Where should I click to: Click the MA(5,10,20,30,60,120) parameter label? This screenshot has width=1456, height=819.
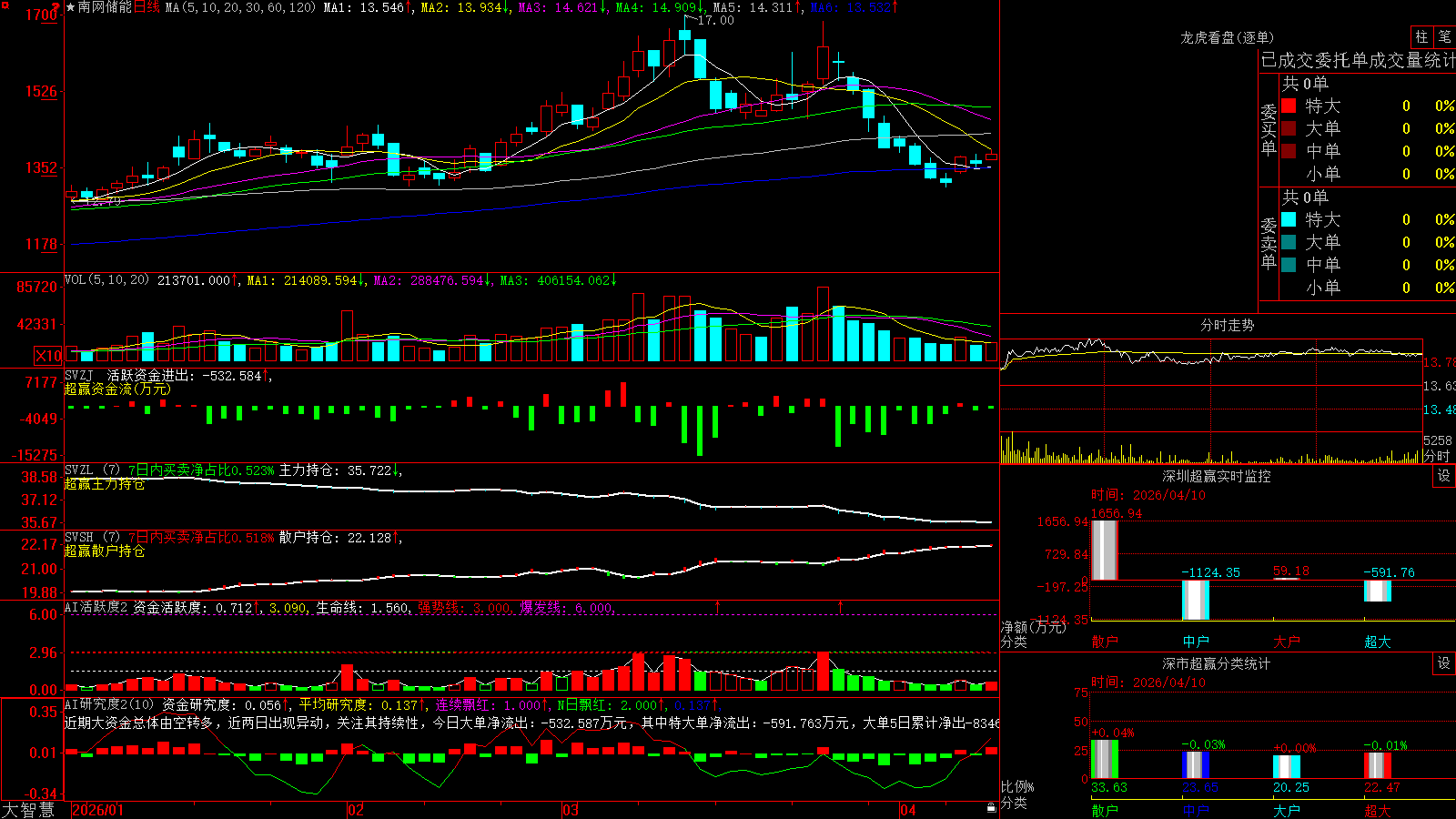click(240, 7)
